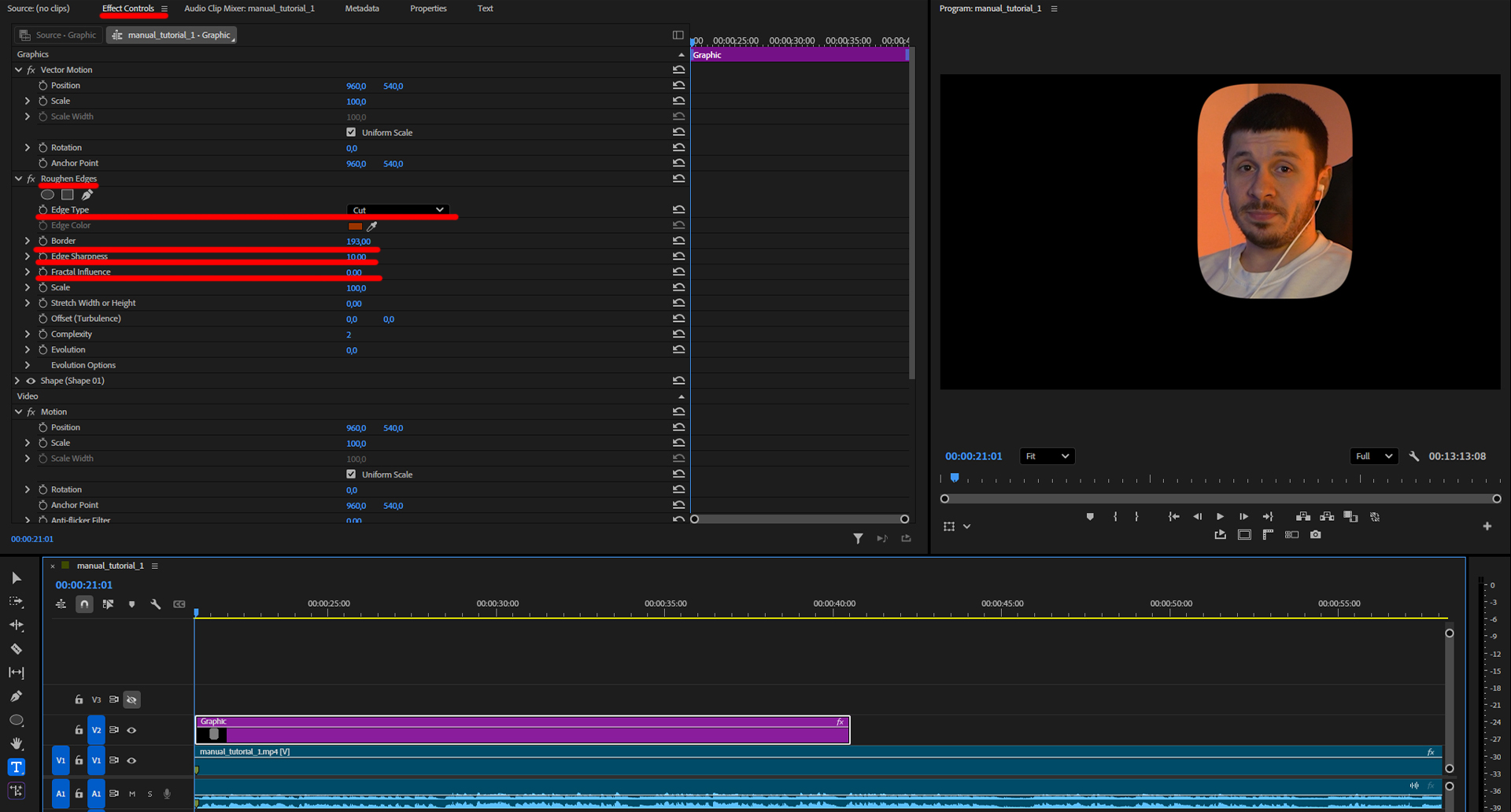Select the Razor tool
This screenshot has height=812, width=1511.
pos(17,649)
